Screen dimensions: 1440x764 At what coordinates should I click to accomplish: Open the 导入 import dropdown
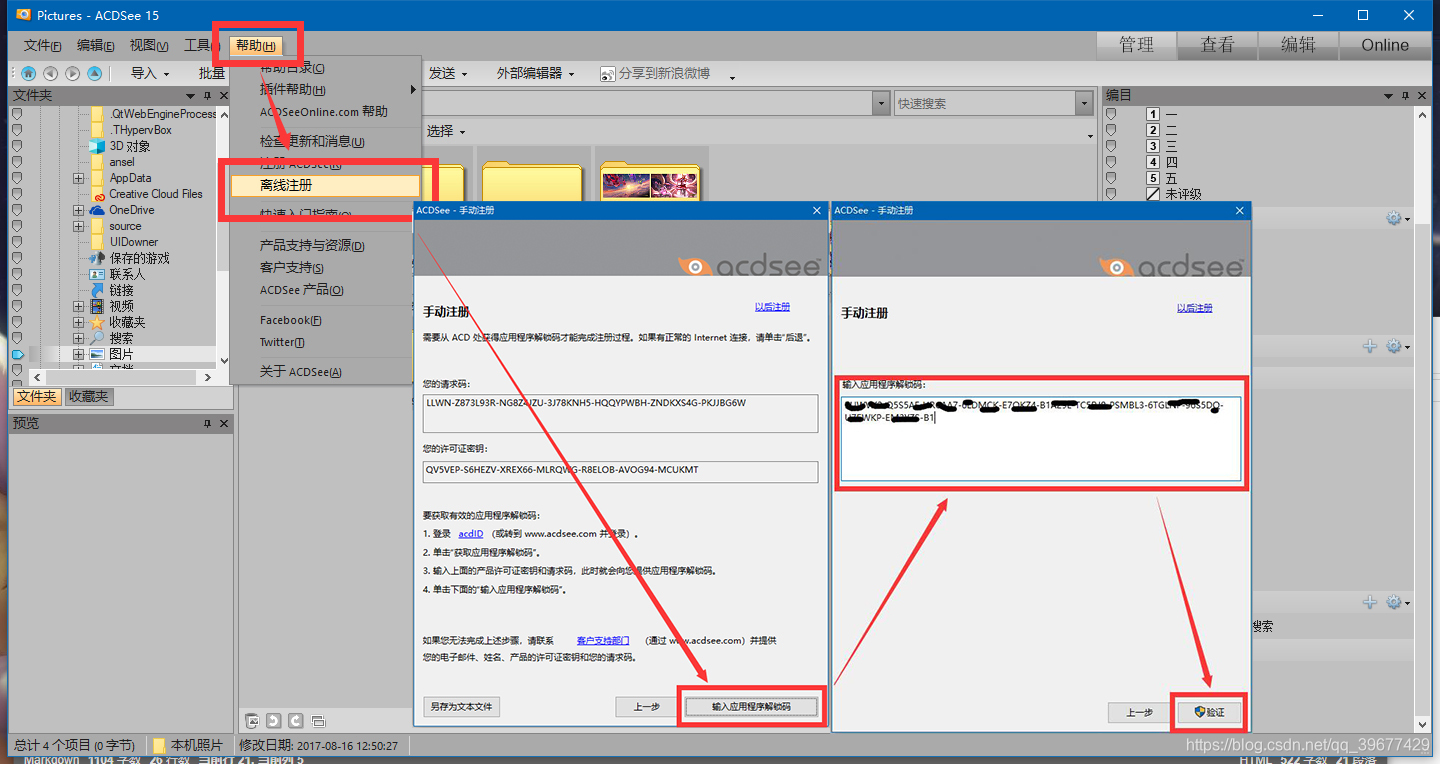pyautogui.click(x=150, y=73)
